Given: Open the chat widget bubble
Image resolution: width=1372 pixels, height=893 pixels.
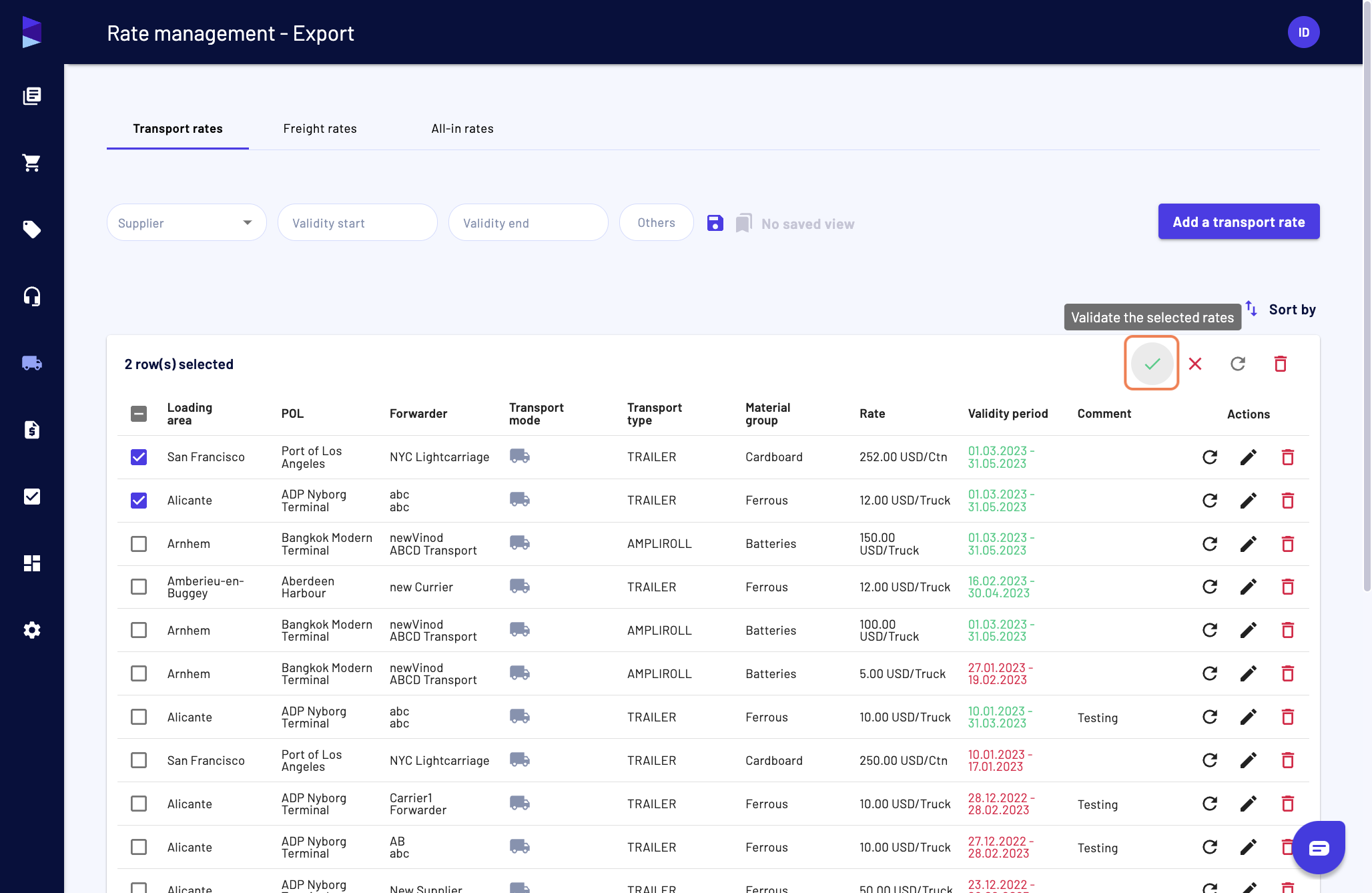Looking at the screenshot, I should [1319, 848].
